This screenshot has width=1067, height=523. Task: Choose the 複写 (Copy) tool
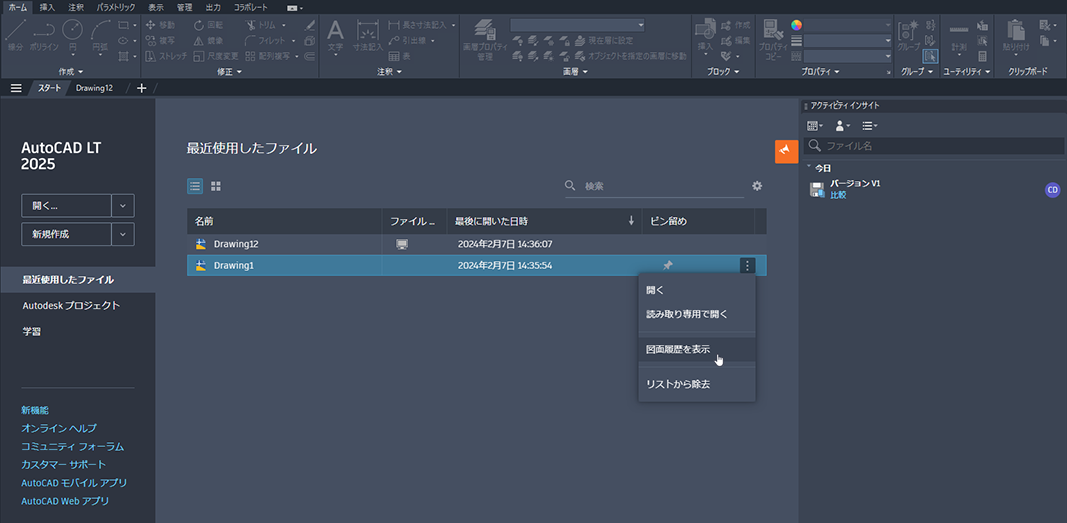click(161, 41)
